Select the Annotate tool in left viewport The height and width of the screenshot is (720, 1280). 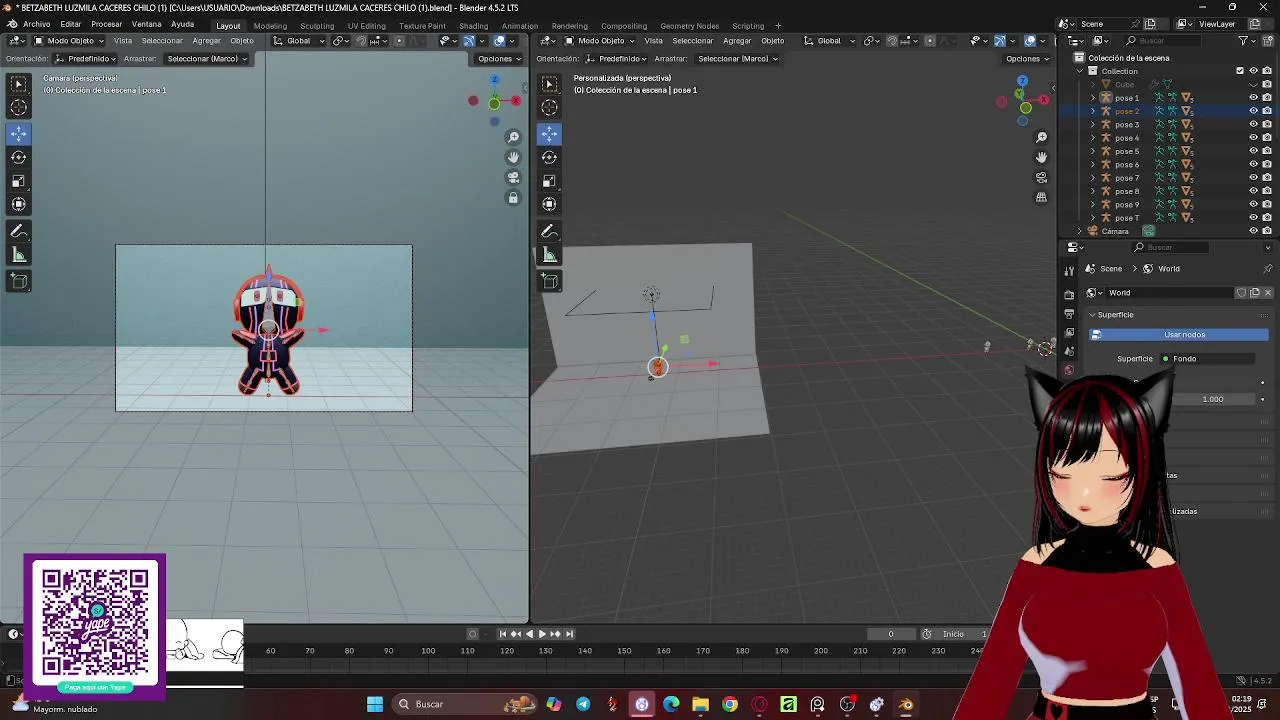(19, 231)
